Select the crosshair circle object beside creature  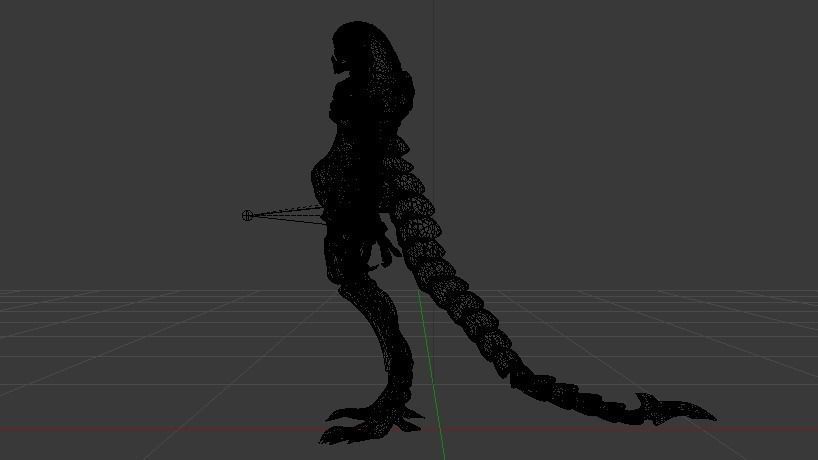247,215
